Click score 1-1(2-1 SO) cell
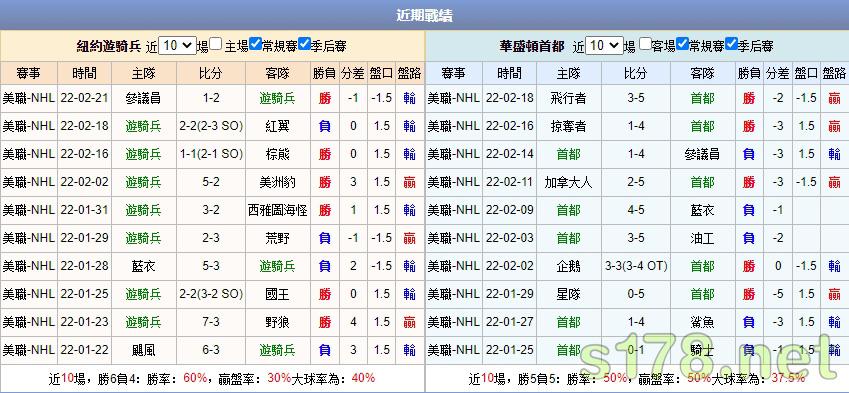Image resolution: width=849 pixels, height=393 pixels. (211, 154)
